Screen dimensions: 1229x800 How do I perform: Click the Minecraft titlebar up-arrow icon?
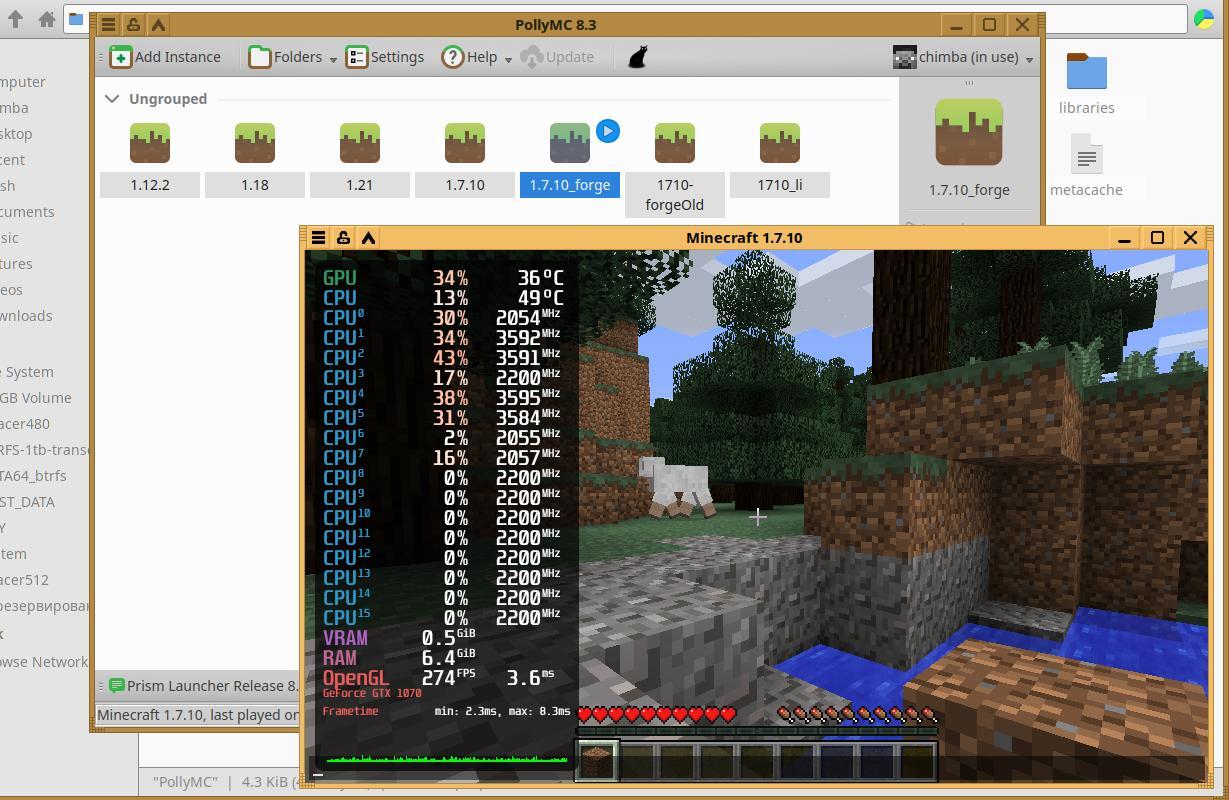368,238
